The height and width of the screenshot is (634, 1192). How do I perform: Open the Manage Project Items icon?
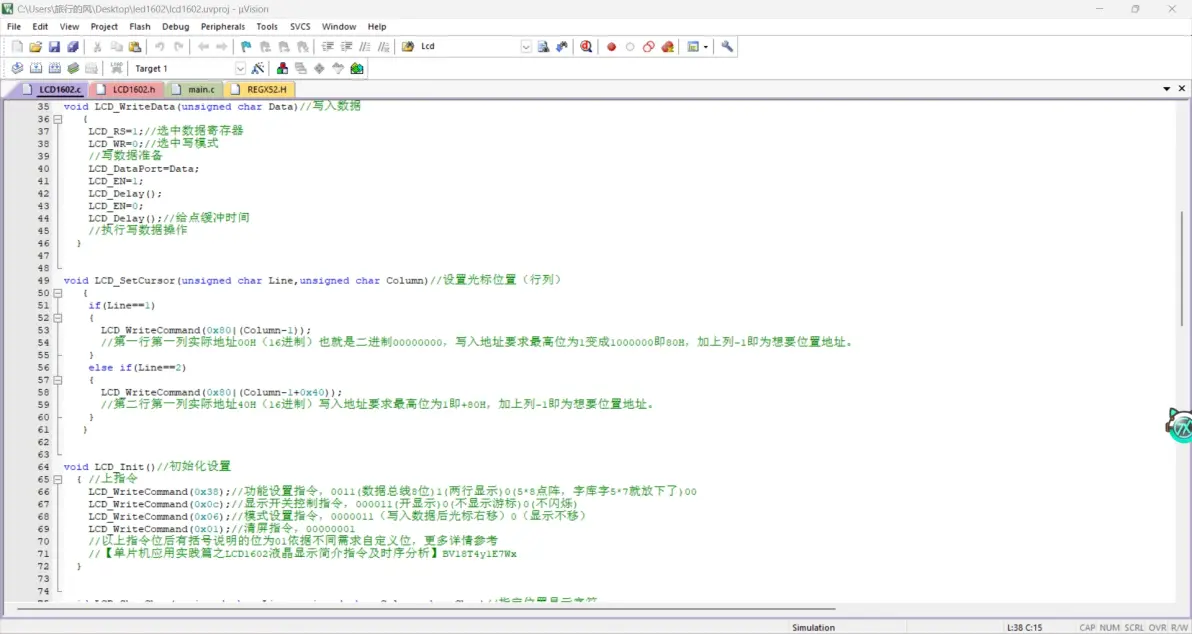(x=282, y=68)
